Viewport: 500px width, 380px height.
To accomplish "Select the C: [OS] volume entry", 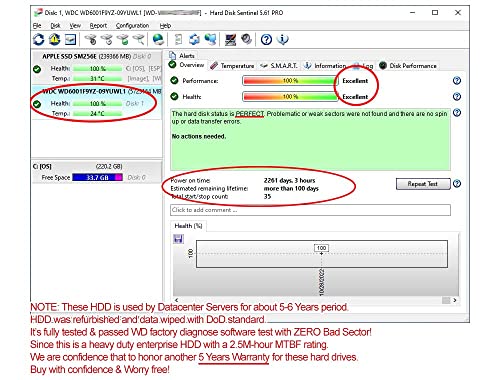I will click(96, 172).
